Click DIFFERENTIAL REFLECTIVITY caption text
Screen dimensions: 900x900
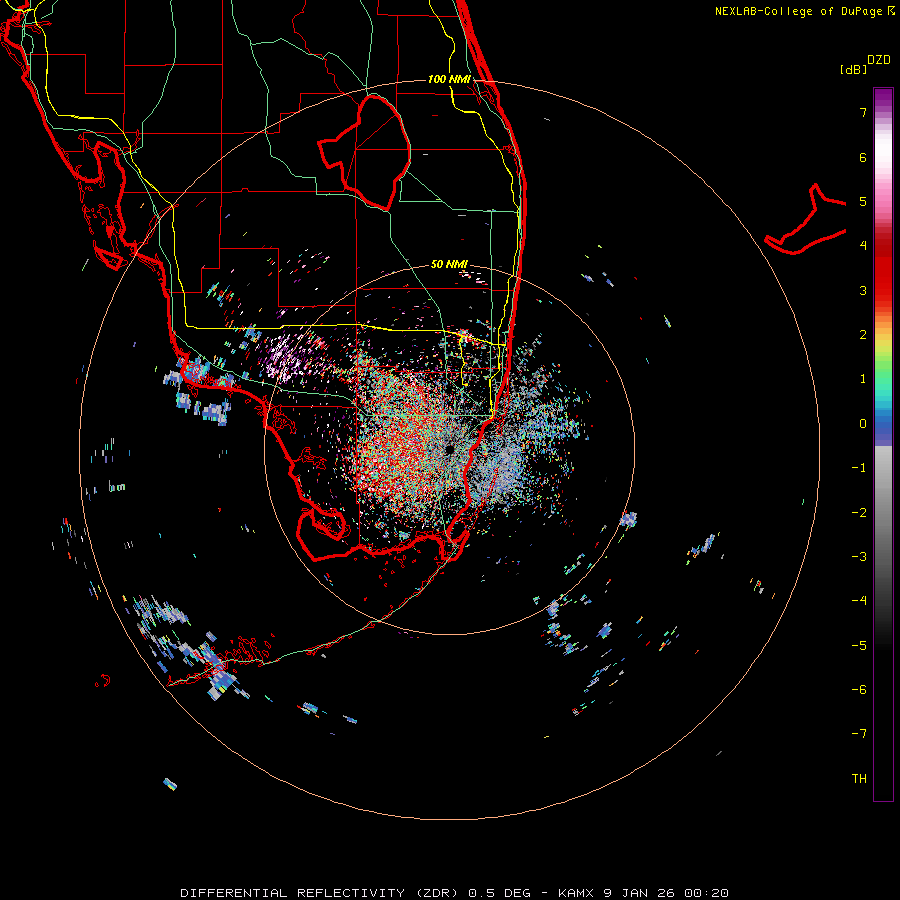(293, 893)
